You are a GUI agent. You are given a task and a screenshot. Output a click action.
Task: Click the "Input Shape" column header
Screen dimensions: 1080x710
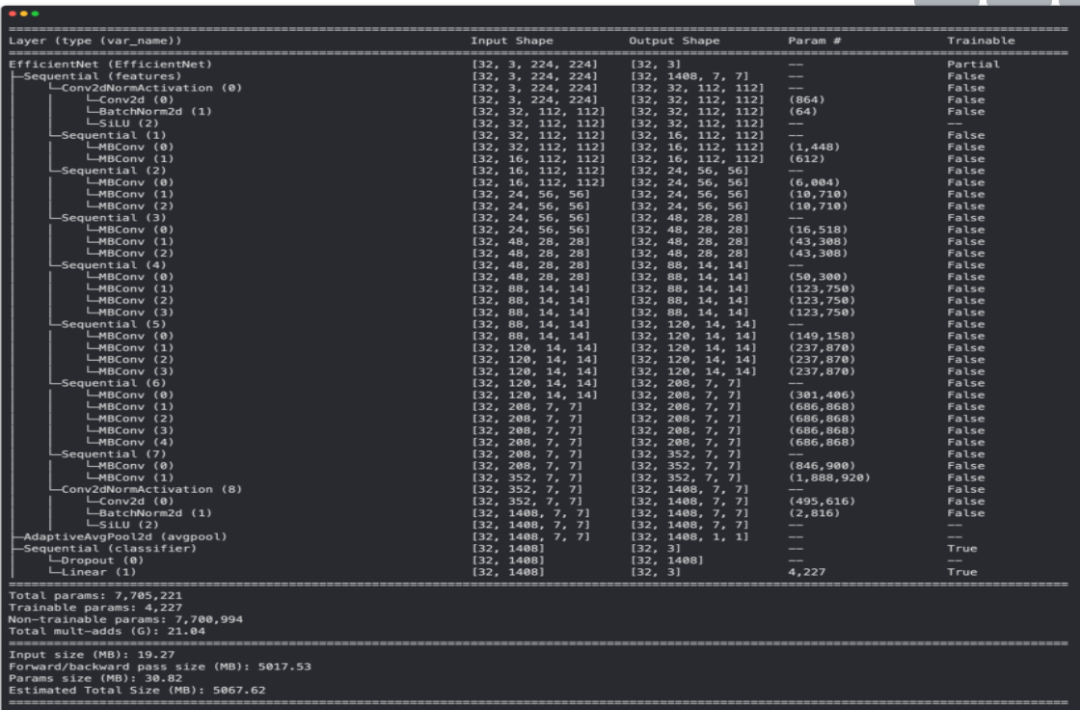pyautogui.click(x=512, y=41)
